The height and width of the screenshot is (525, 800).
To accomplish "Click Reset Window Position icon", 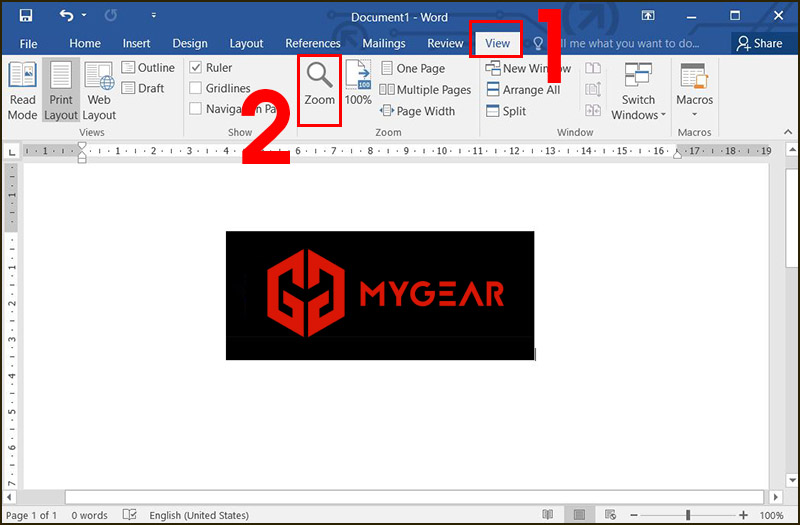I will tap(593, 110).
